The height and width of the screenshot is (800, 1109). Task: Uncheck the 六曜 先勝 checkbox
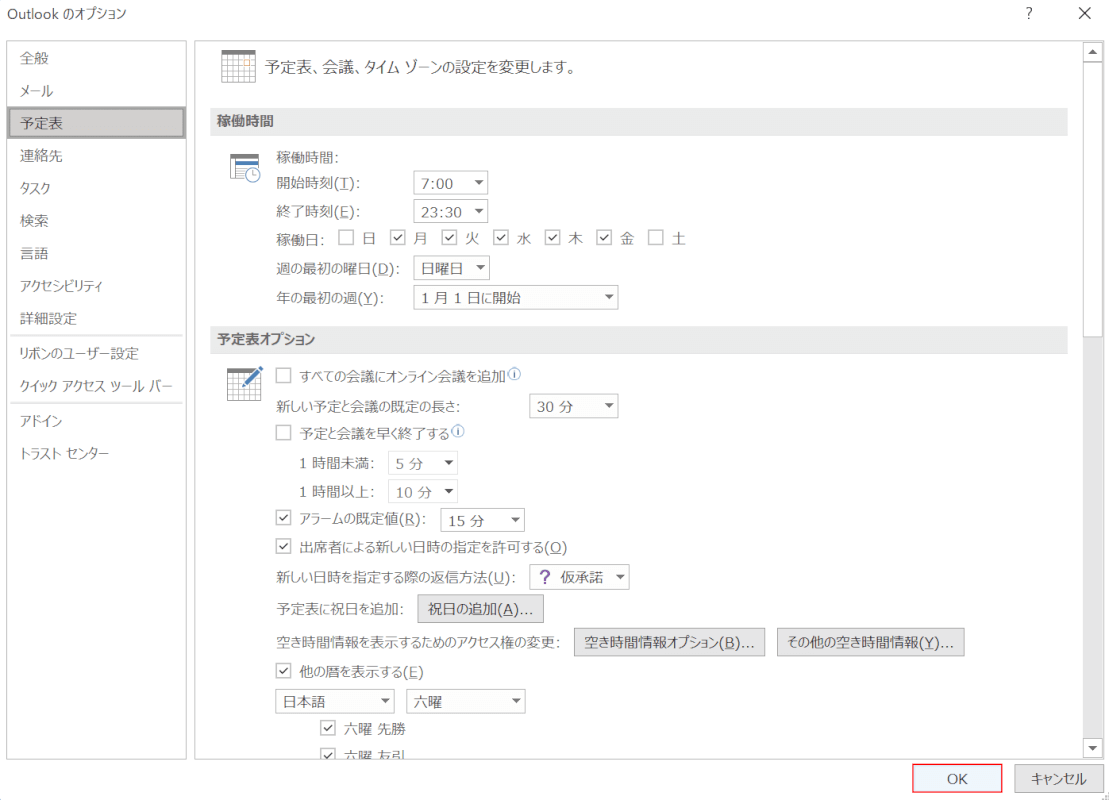pos(327,728)
